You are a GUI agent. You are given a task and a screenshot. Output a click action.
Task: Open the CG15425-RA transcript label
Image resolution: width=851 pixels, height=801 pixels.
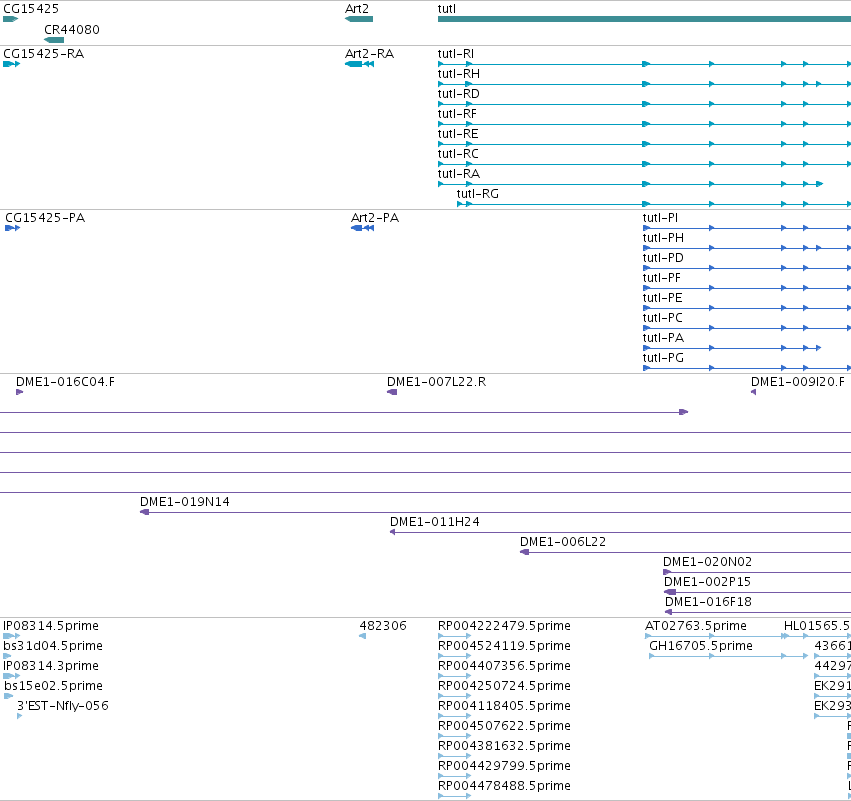point(43,54)
